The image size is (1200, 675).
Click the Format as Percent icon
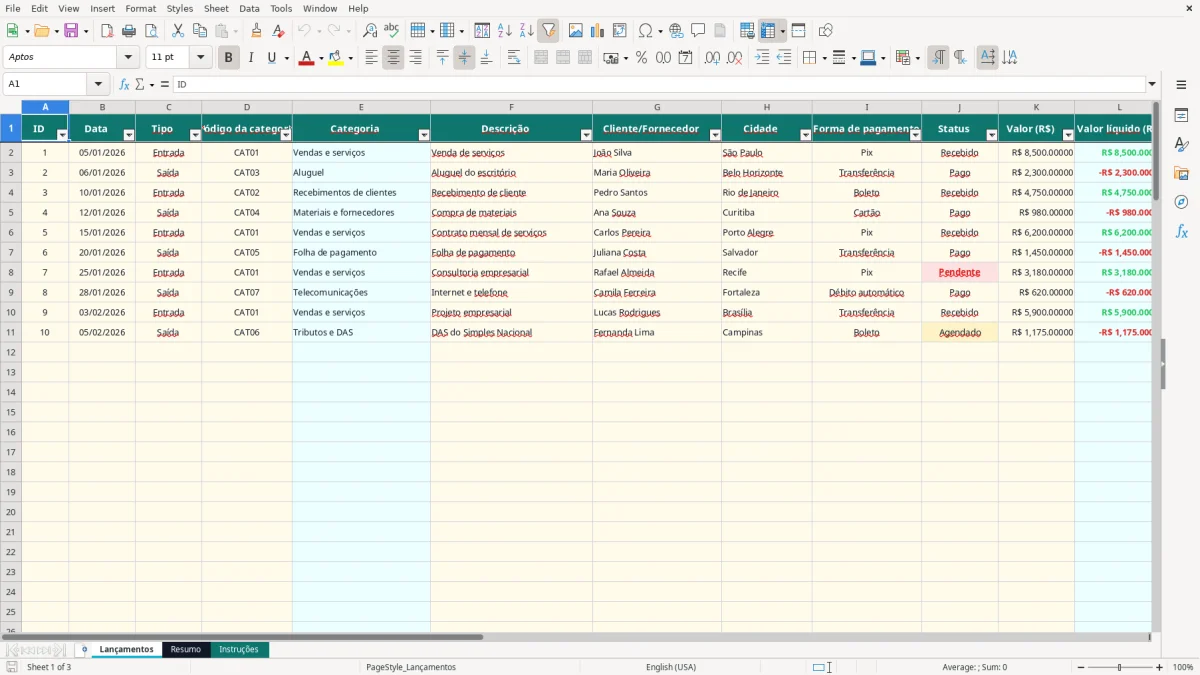tap(641, 58)
